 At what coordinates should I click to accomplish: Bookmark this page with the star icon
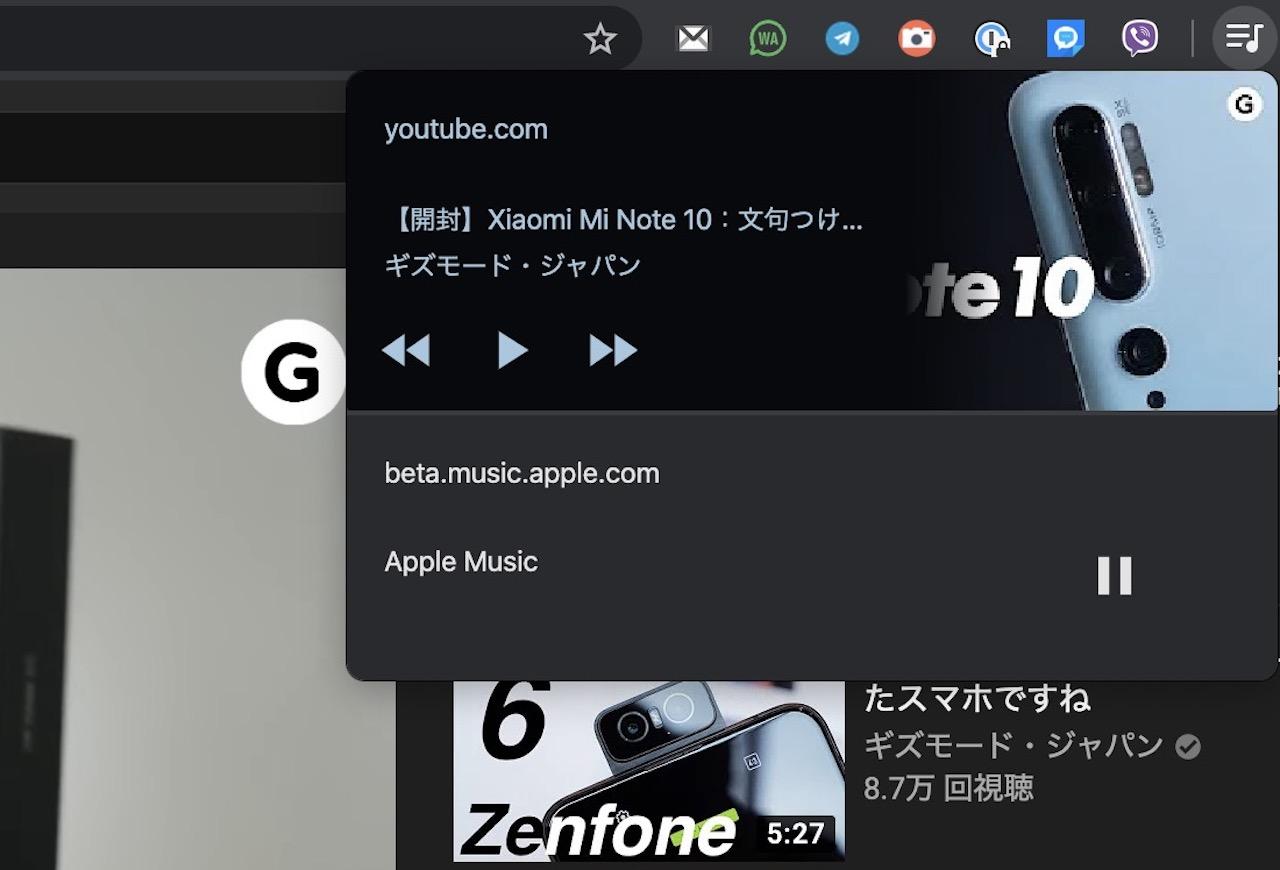point(600,39)
